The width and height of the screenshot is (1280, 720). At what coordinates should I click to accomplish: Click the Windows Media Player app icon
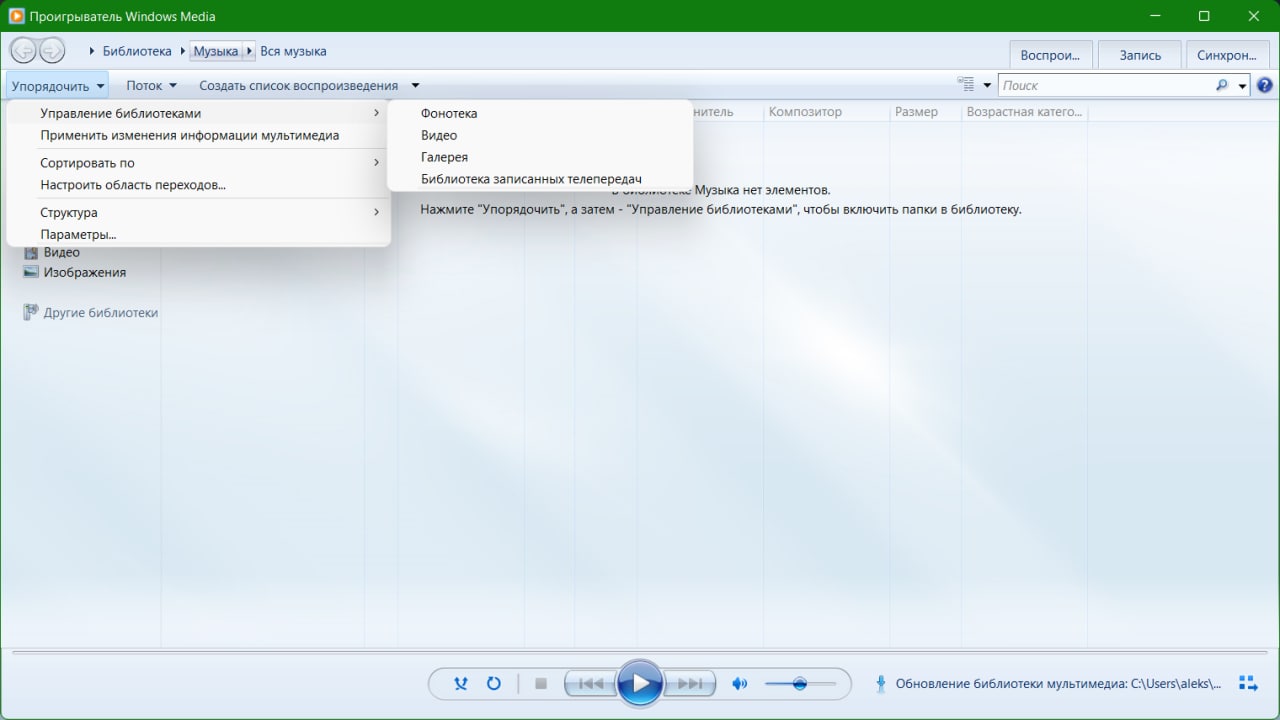16,16
